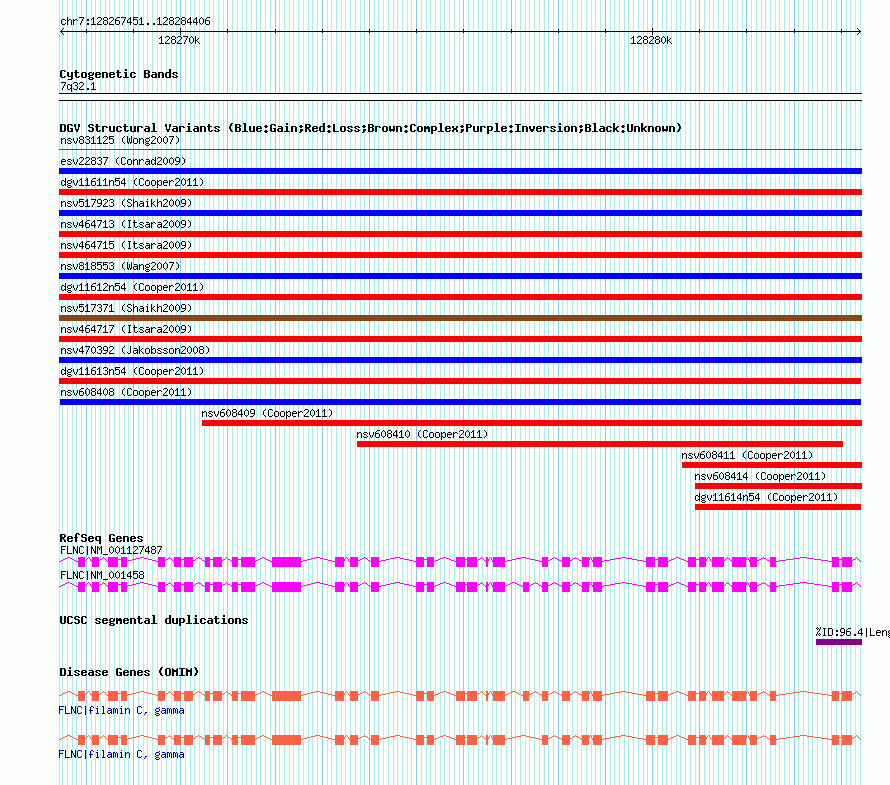This screenshot has height=785, width=890.
Task: Click the nsv608408 (Cooper2011) label
Action: click(x=126, y=392)
